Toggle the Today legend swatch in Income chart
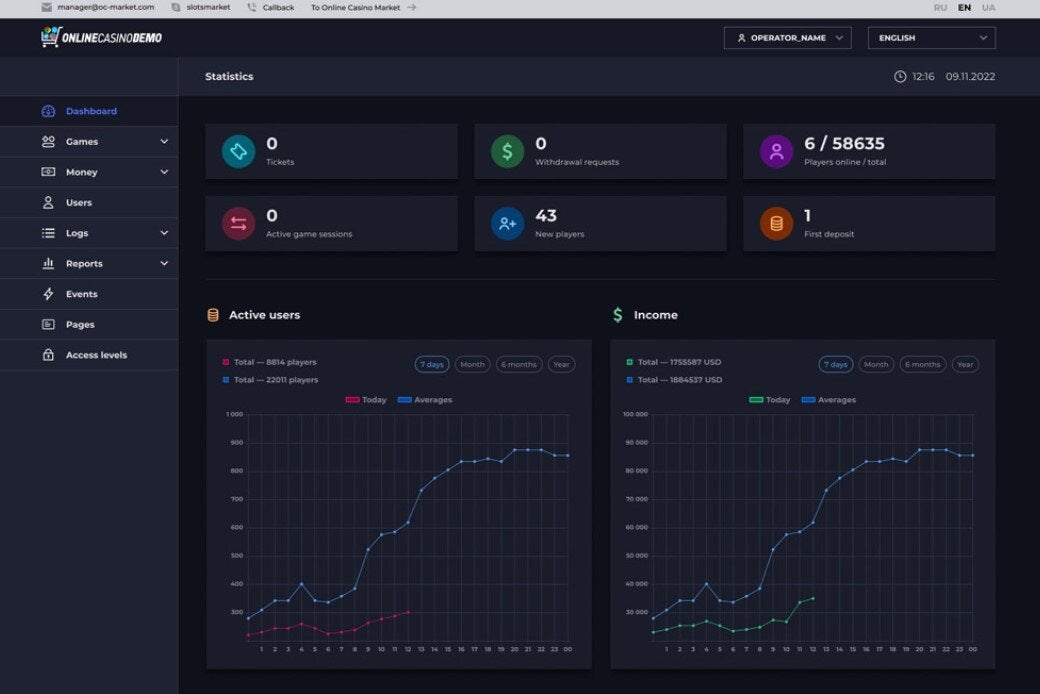This screenshot has width=1040, height=694. click(755, 400)
